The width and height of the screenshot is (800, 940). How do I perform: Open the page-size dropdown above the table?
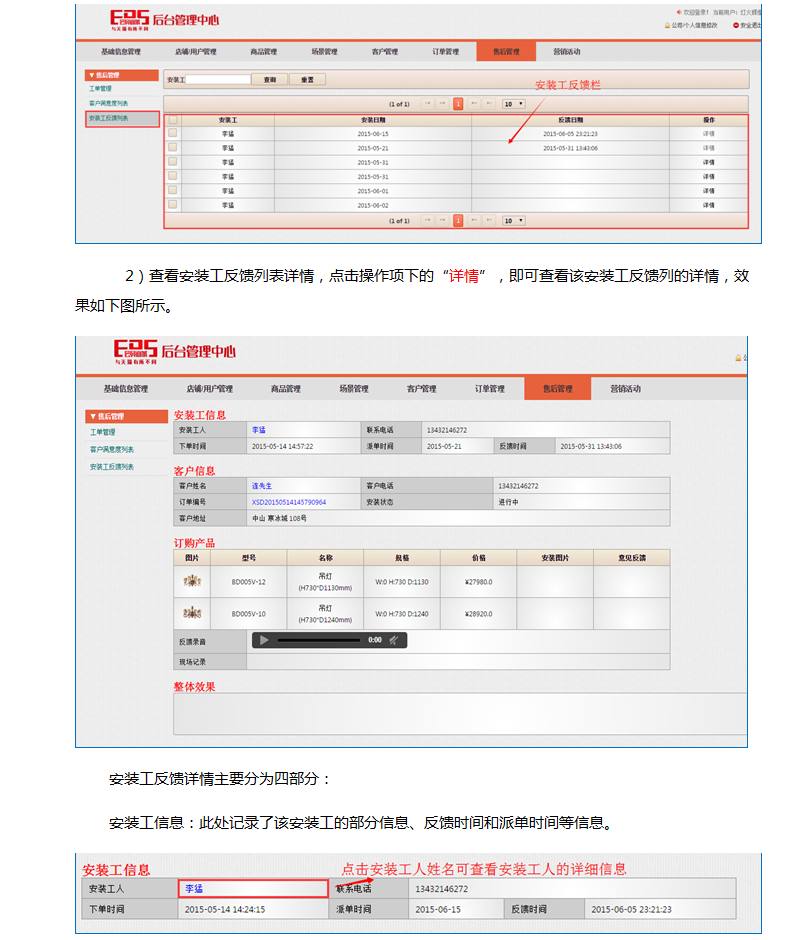coord(514,104)
